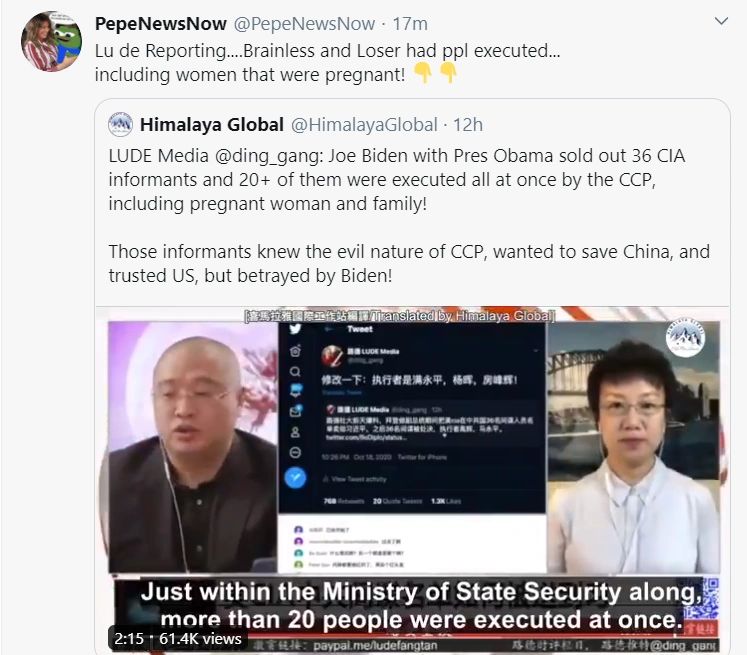Image resolution: width=747 pixels, height=655 pixels.
Task: Open messages envelope icon in video sidebar
Action: pos(295,411)
